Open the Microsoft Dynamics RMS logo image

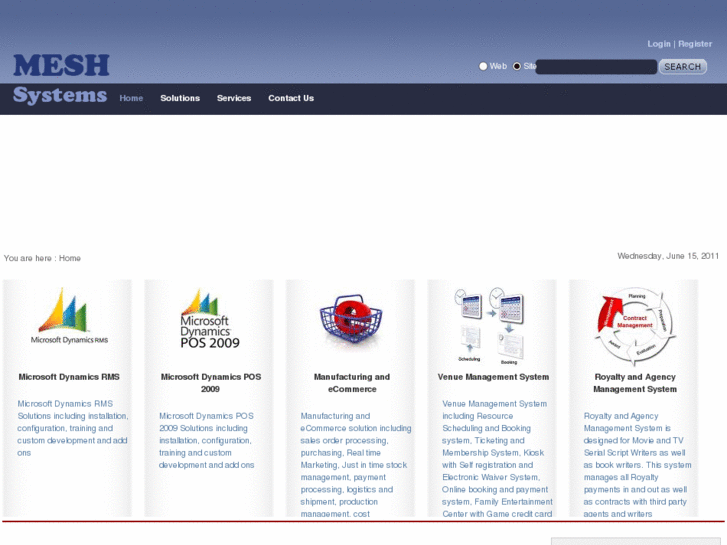pyautogui.click(x=69, y=316)
